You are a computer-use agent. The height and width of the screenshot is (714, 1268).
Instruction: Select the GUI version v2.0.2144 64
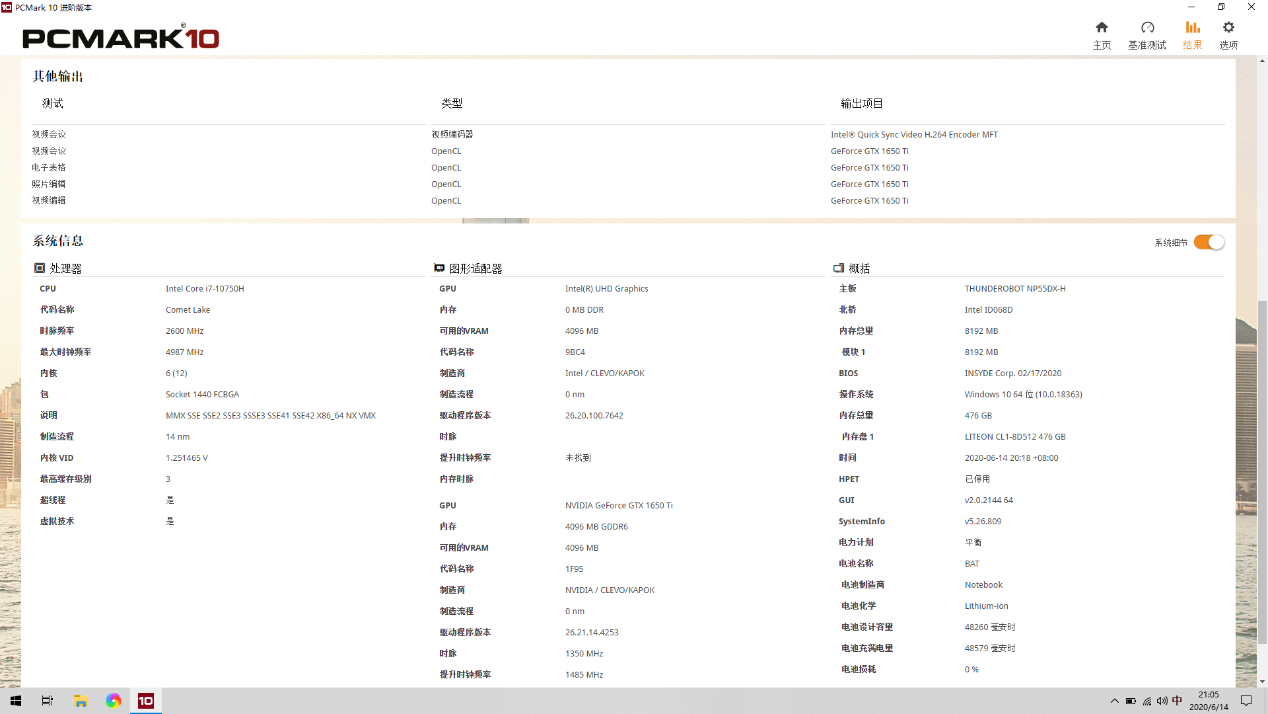pyautogui.click(x=989, y=500)
